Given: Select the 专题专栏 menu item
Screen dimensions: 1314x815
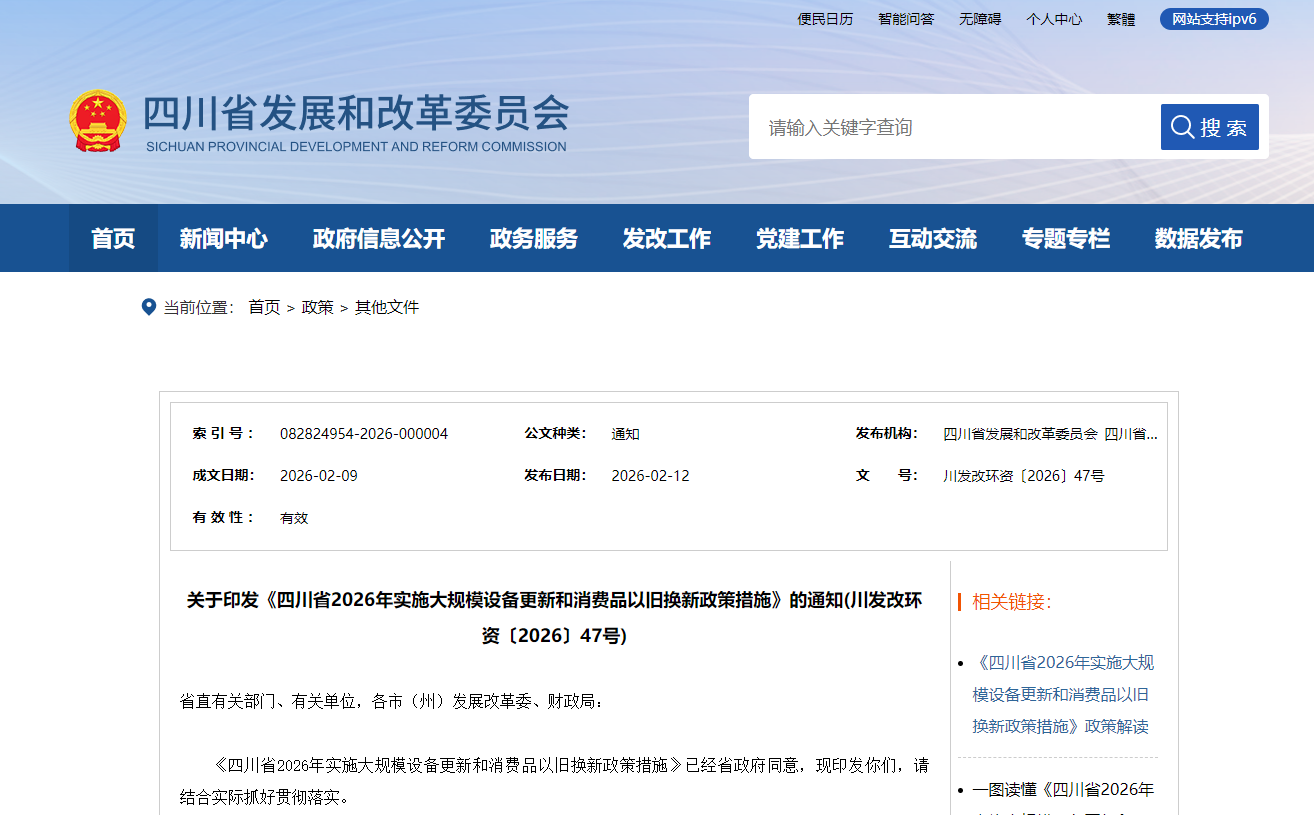Looking at the screenshot, I should (x=1065, y=239).
